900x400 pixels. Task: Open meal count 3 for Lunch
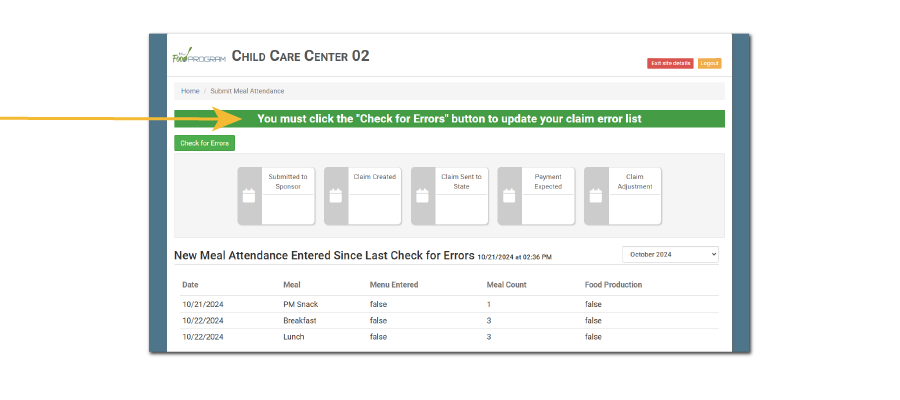click(489, 337)
